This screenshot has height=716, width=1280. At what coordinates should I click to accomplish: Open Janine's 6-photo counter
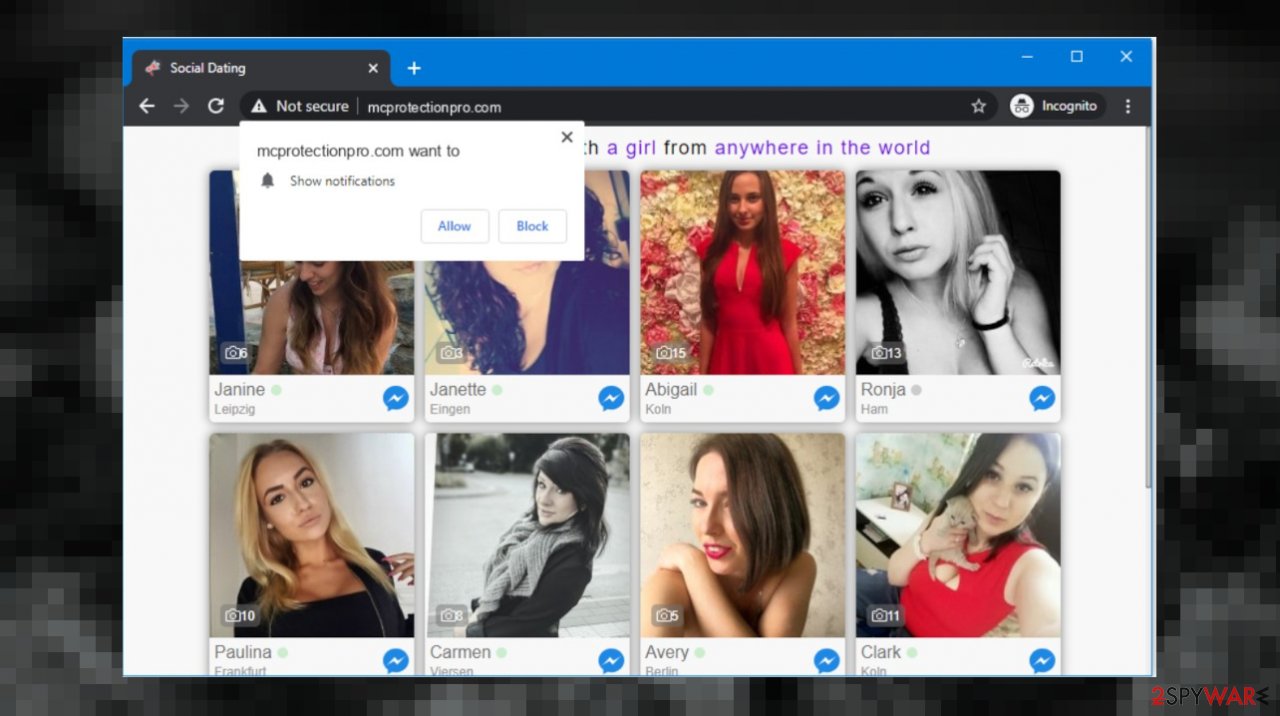pyautogui.click(x=236, y=353)
